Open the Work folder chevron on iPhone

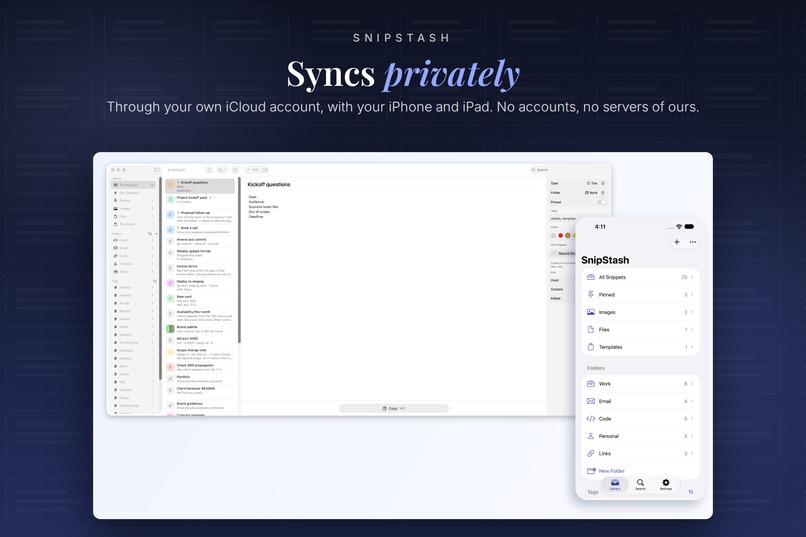[x=692, y=384]
